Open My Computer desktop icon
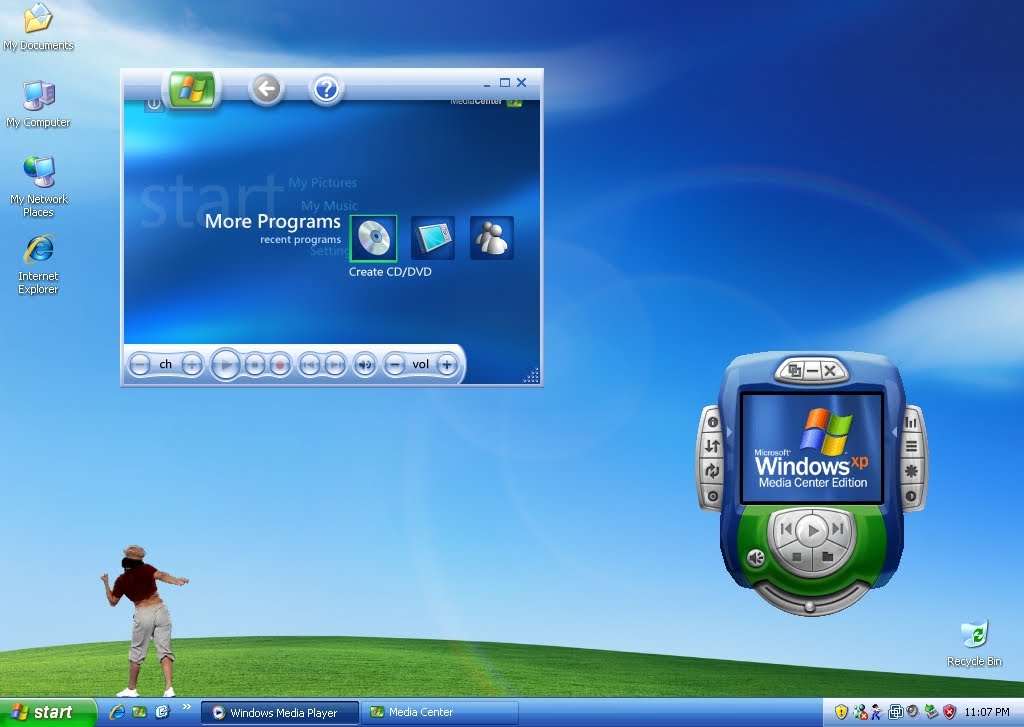 [38, 104]
